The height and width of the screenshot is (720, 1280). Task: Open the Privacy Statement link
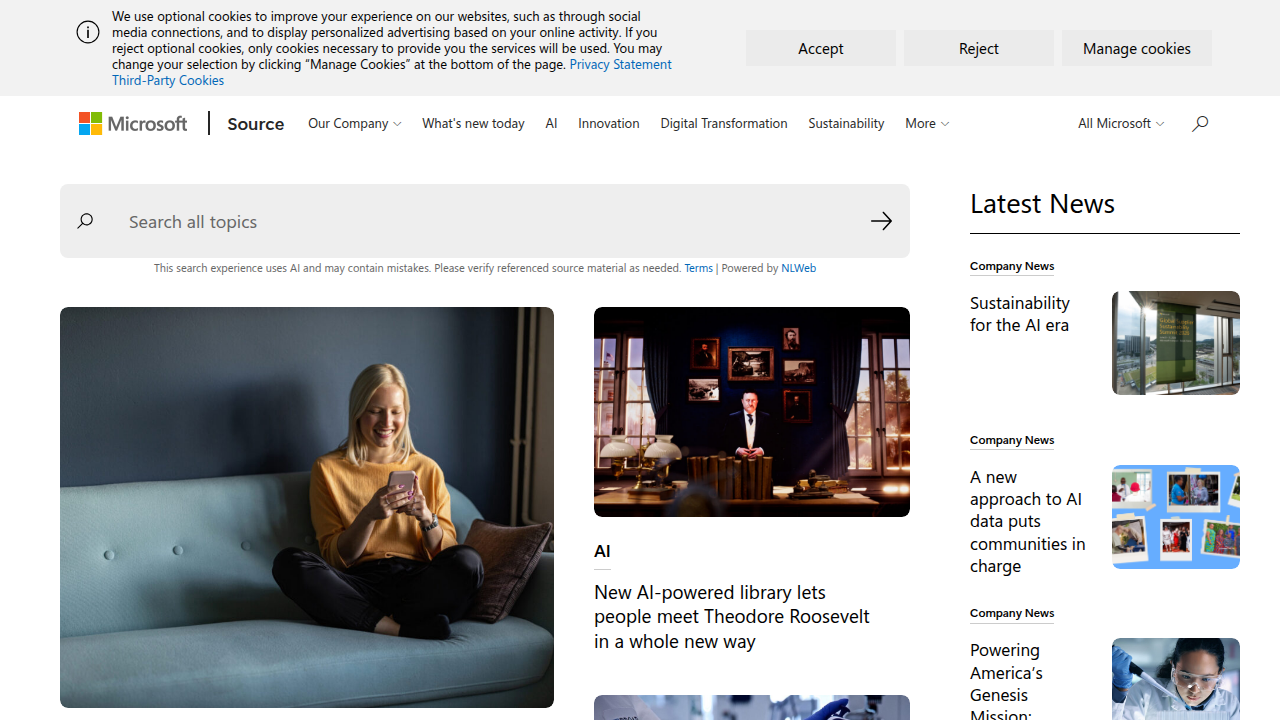pyautogui.click(x=620, y=64)
